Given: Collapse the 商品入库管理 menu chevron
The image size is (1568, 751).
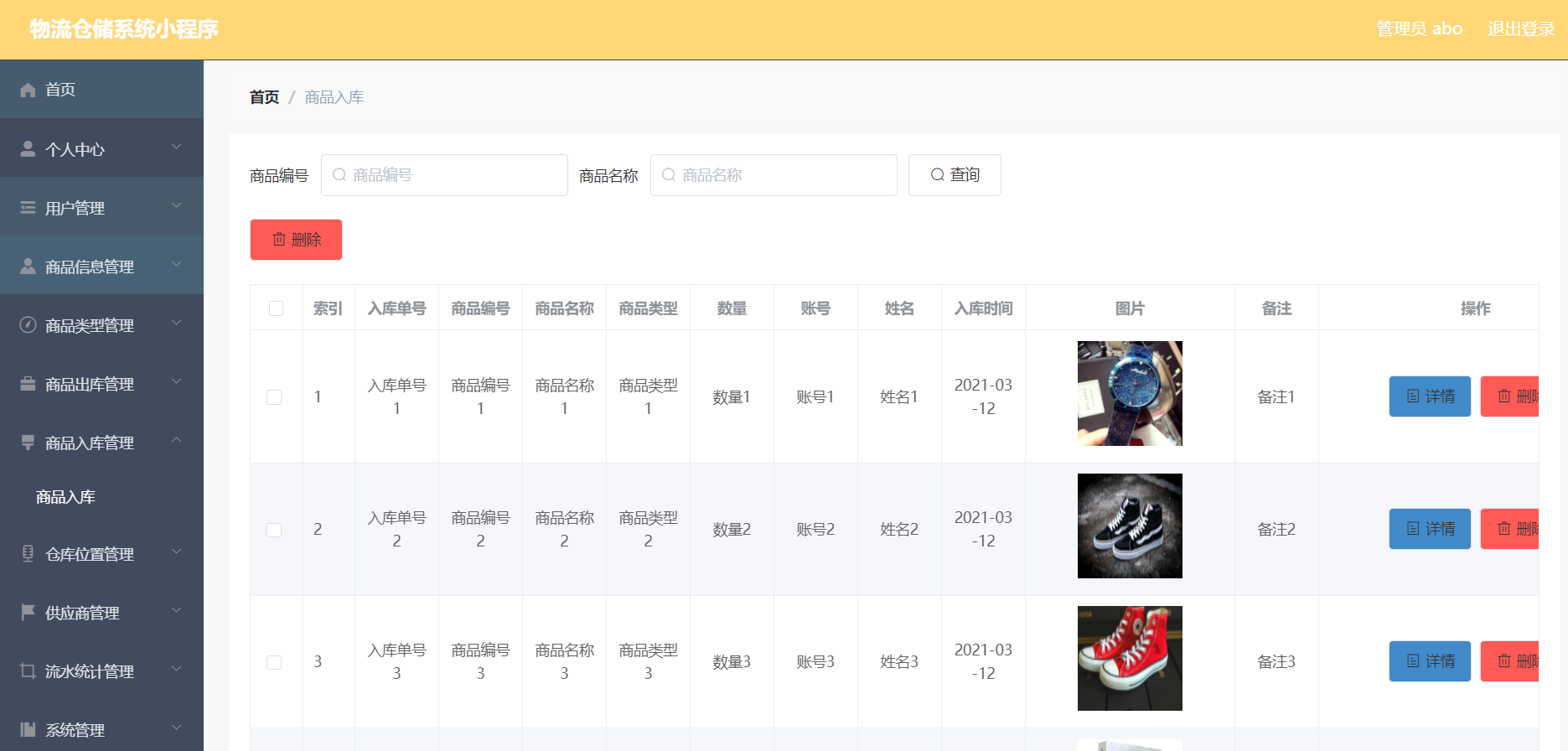Looking at the screenshot, I should [x=176, y=441].
